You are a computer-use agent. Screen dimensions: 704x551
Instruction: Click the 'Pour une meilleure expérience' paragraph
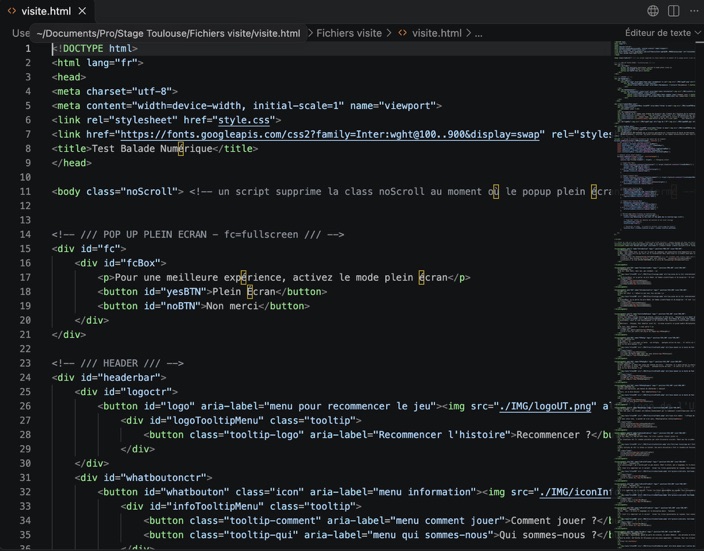[x=284, y=278]
